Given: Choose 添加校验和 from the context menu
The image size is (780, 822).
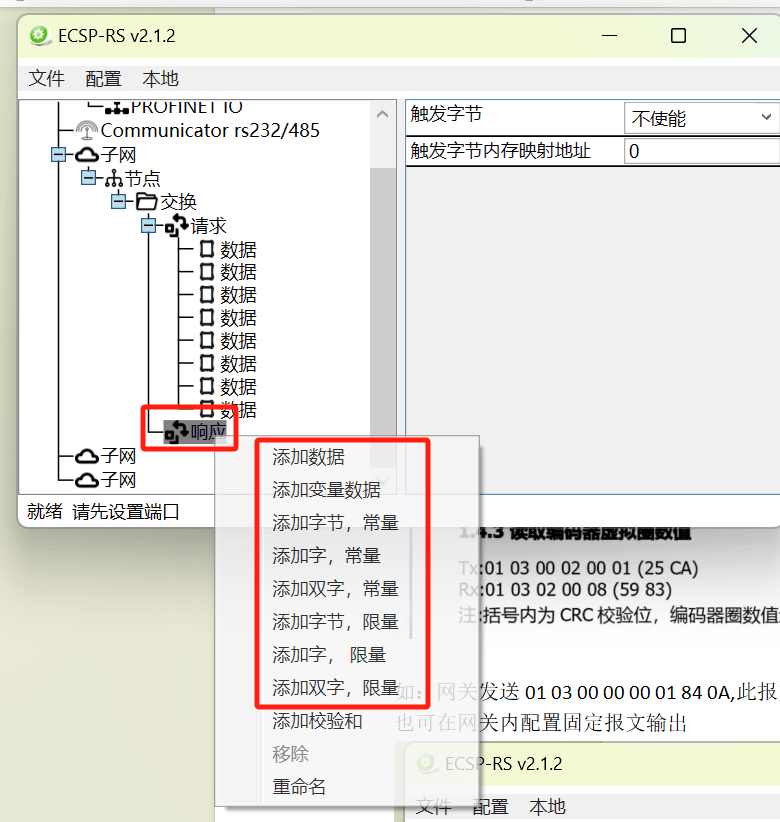Looking at the screenshot, I should coord(317,721).
